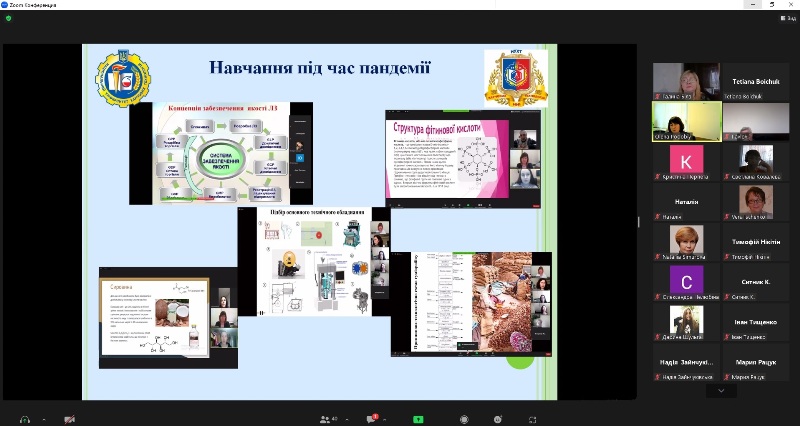Select the Наталія participant tile
Viewport: 800px width, 426px height.
pos(686,202)
